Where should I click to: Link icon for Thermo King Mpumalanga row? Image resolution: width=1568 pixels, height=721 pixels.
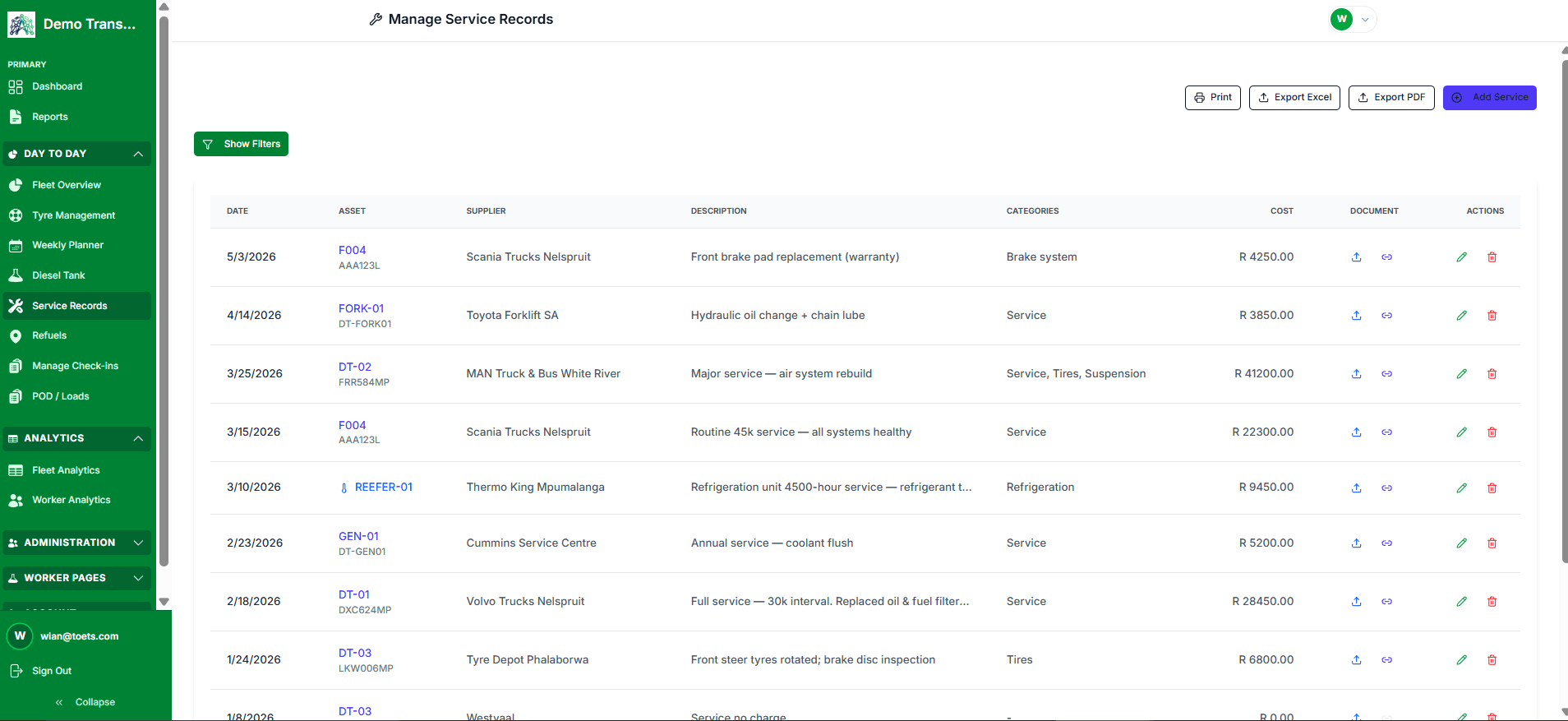click(x=1386, y=488)
